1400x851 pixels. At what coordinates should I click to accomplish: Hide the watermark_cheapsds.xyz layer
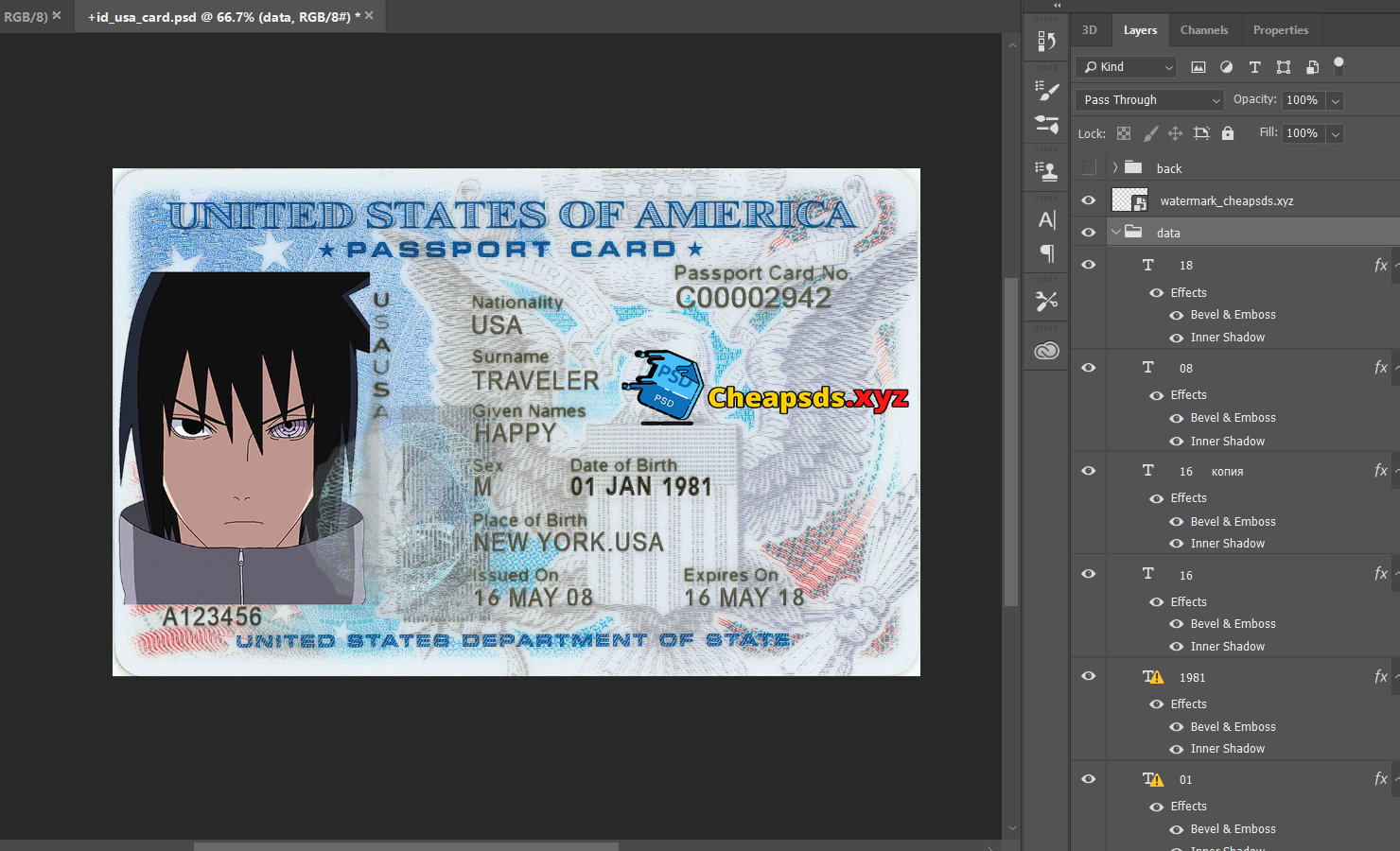click(1089, 200)
